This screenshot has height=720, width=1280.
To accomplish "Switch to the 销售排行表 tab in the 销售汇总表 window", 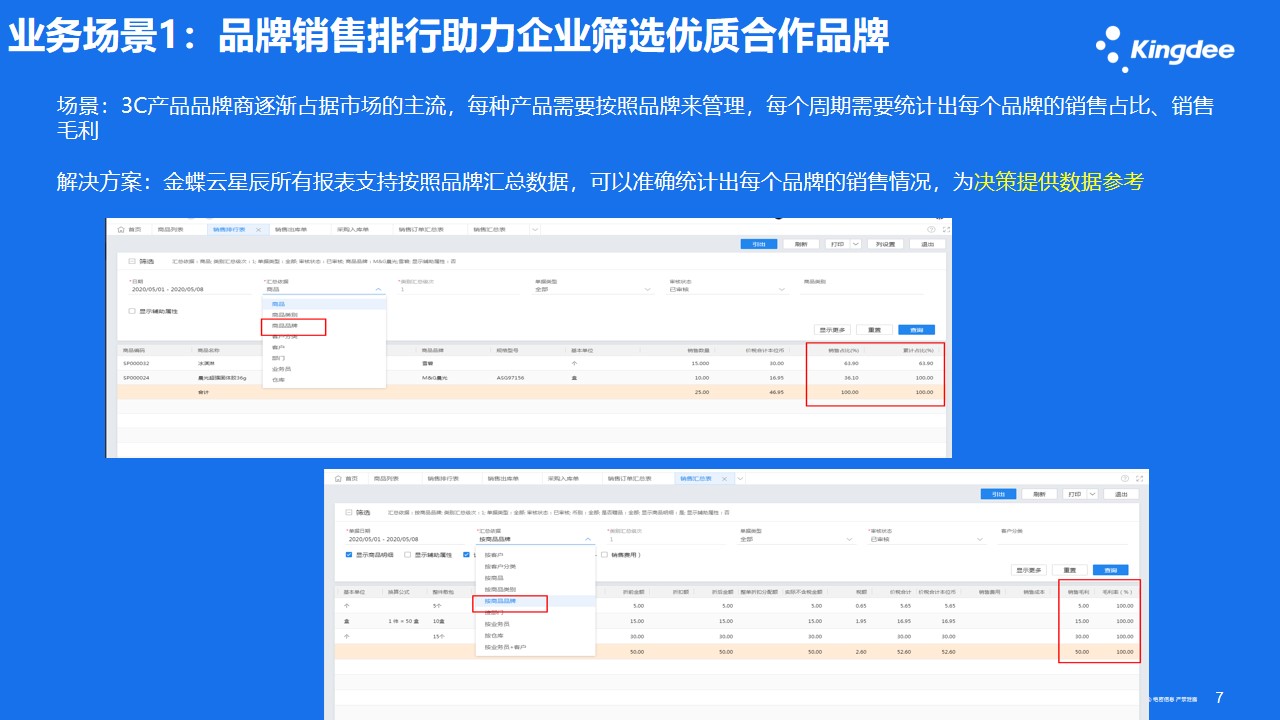I will (x=443, y=479).
